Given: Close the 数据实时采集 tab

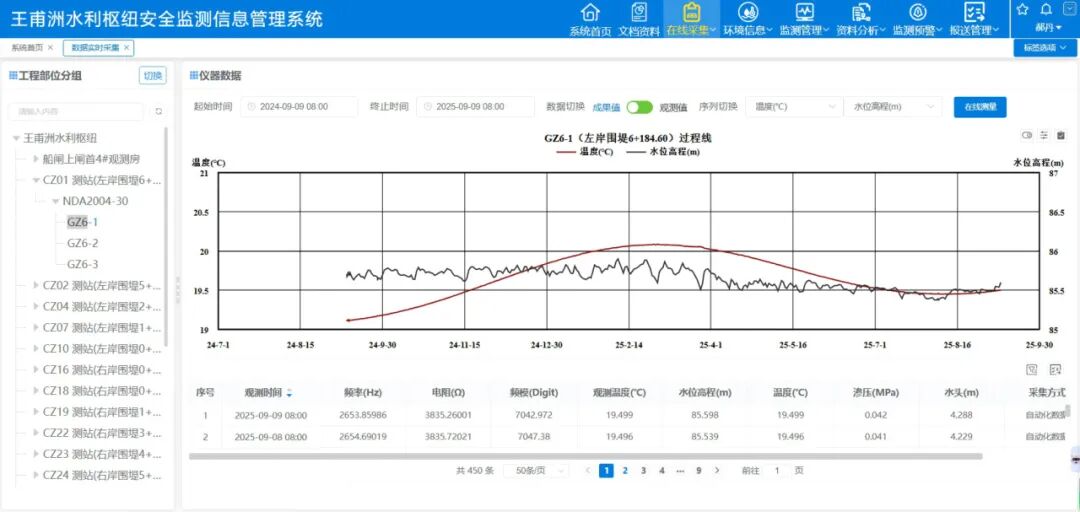Looking at the screenshot, I should tap(127, 48).
